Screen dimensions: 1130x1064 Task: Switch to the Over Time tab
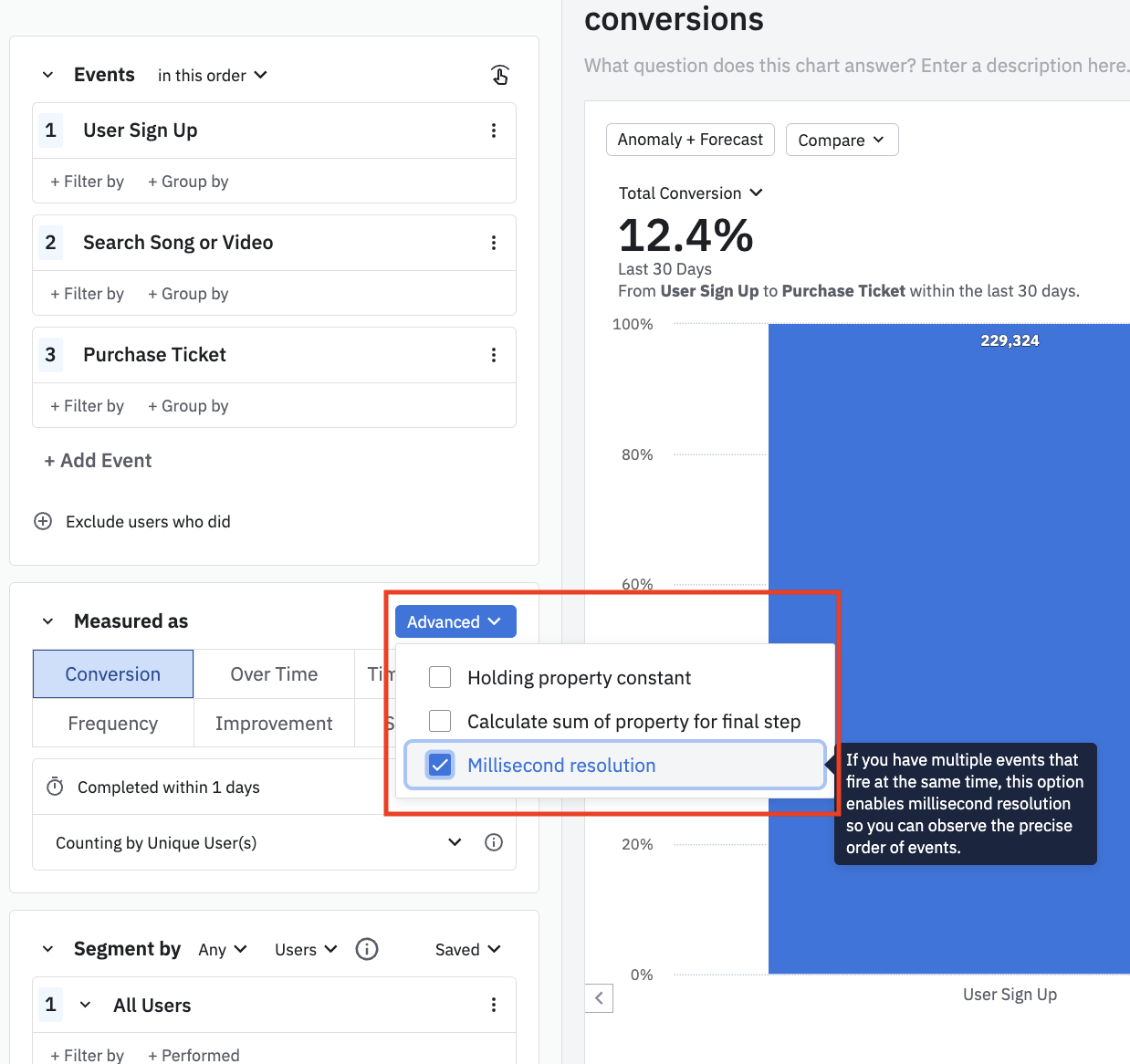(274, 674)
